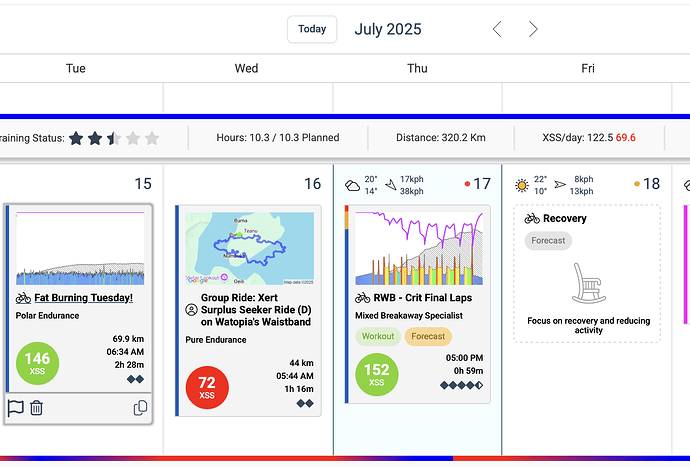Click the cloudy weather icon on Thursday
Viewport: 690px width, 467px height.
click(x=352, y=185)
